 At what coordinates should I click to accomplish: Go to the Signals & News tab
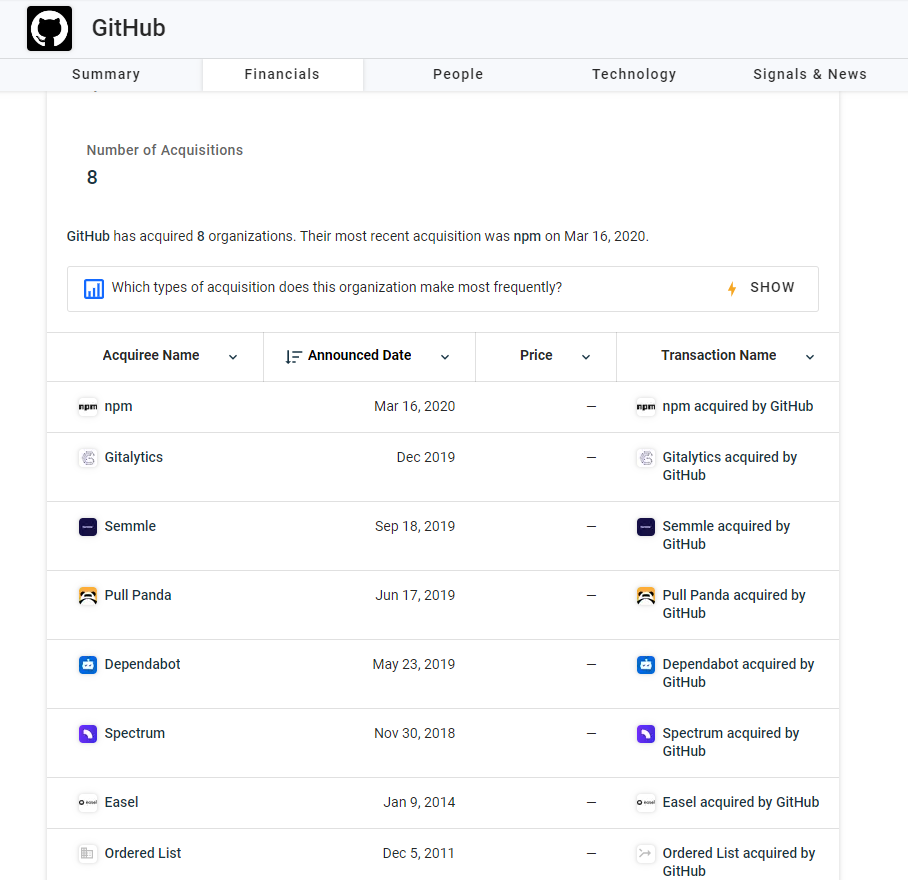(810, 74)
